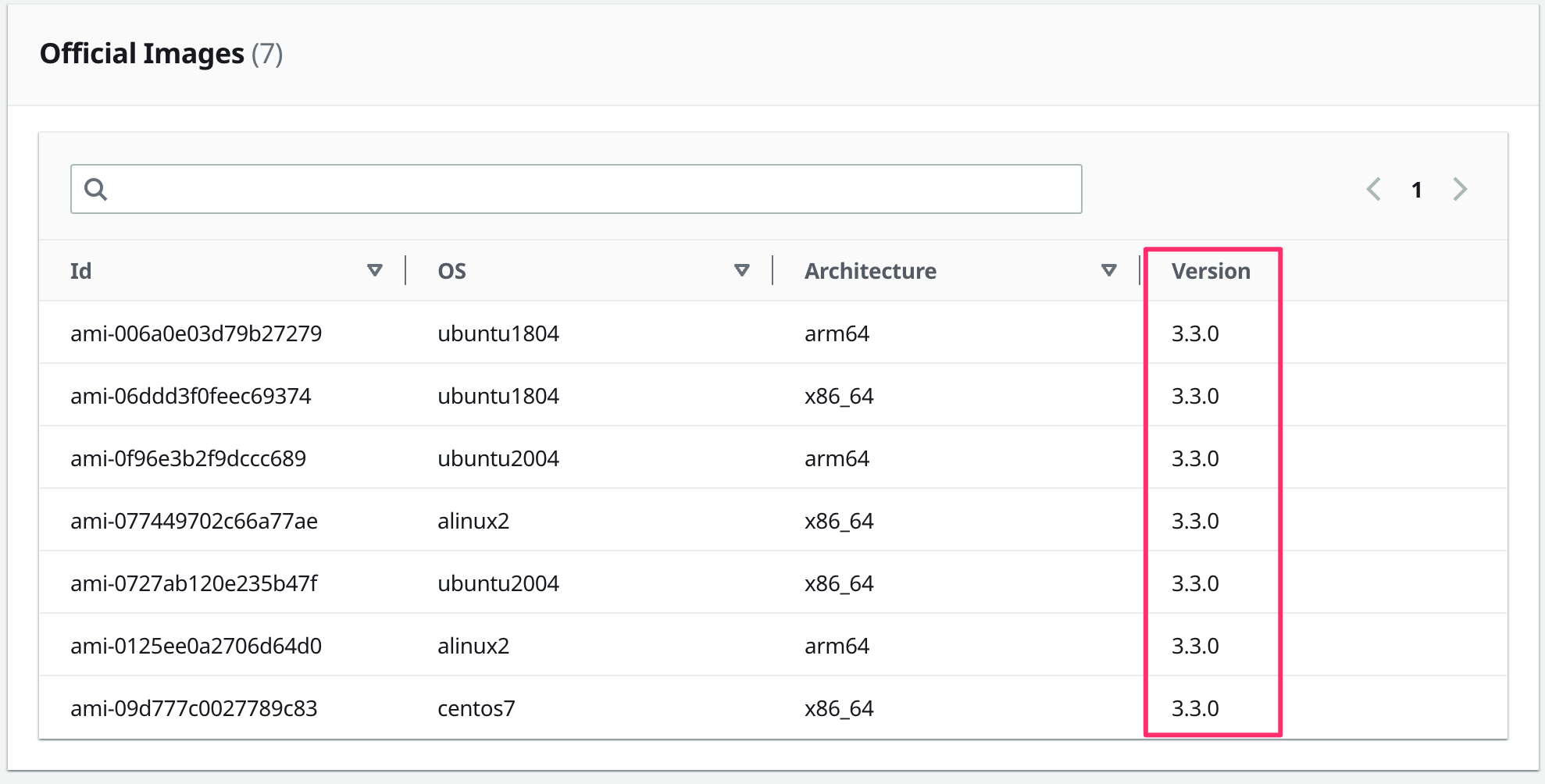Click the filter triangle beside Id header
Screen dimensions: 1545x784
(x=375, y=269)
